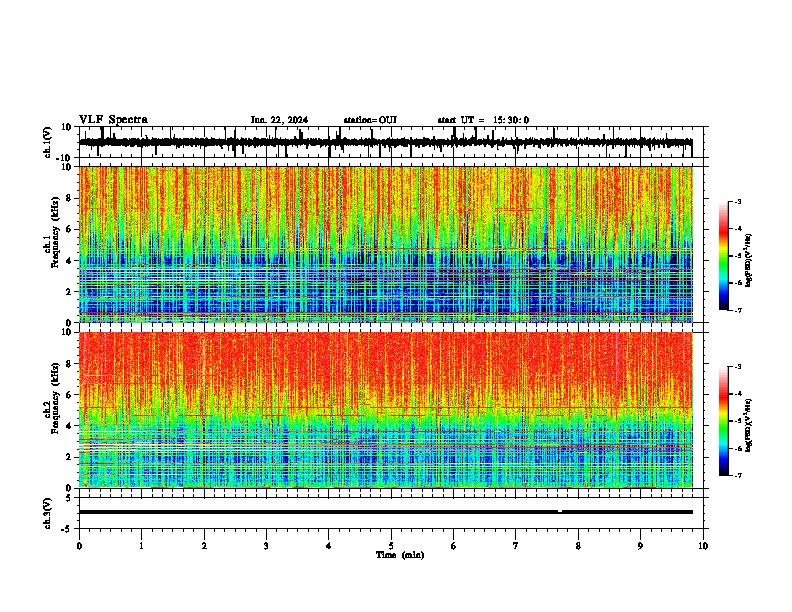Click the ch.3 voltage trace line
This screenshot has width=792, height=612.
386,512
